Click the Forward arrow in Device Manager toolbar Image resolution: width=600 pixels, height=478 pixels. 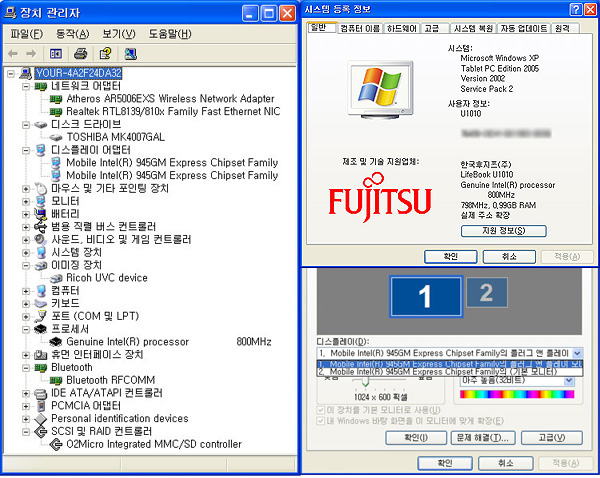[x=31, y=54]
